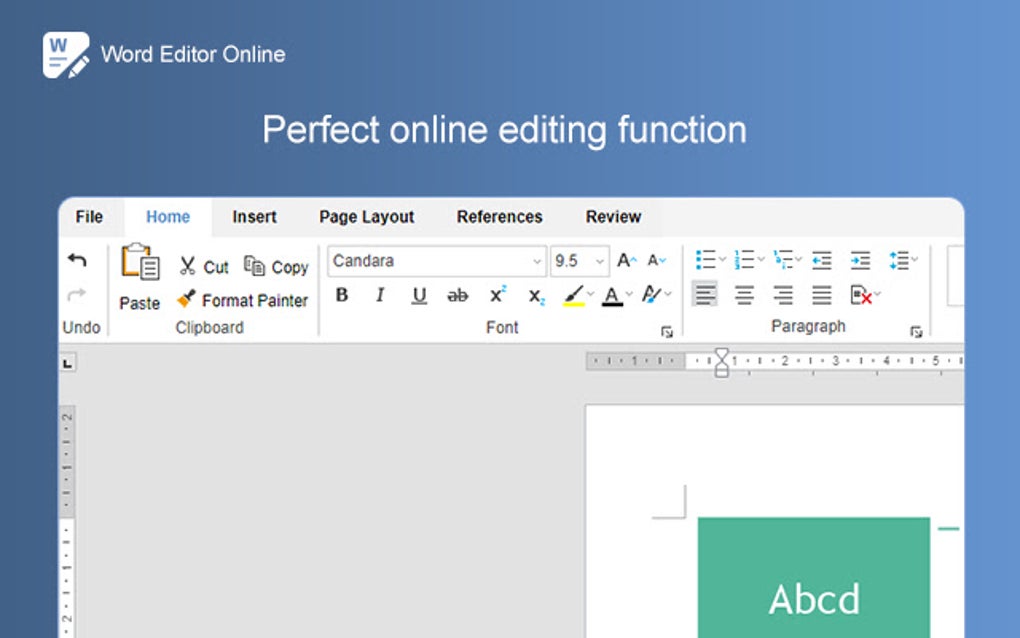This screenshot has width=1020, height=638.
Task: Click the Bullets list icon
Action: pos(706,259)
